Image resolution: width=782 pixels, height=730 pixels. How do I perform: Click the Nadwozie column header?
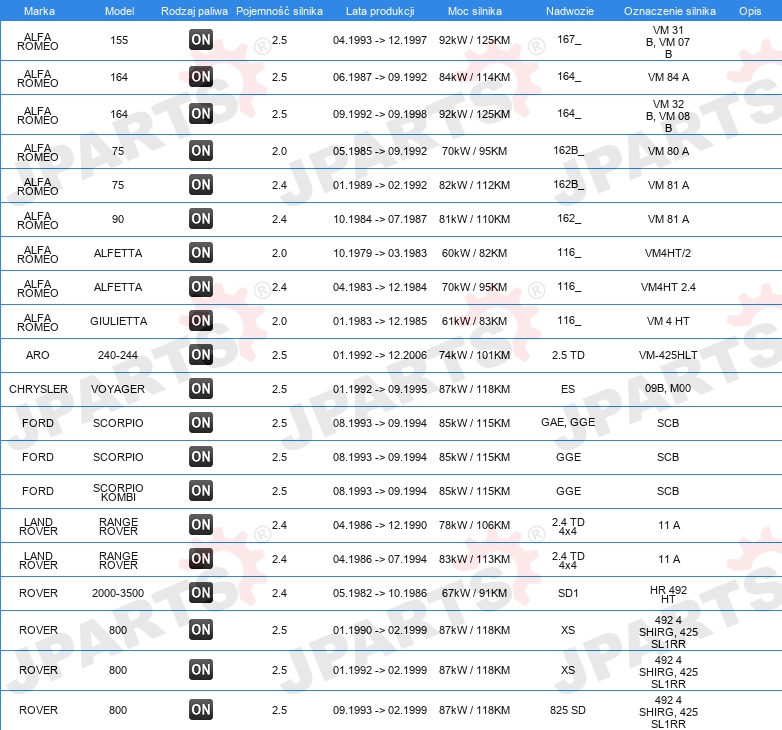[x=570, y=11]
